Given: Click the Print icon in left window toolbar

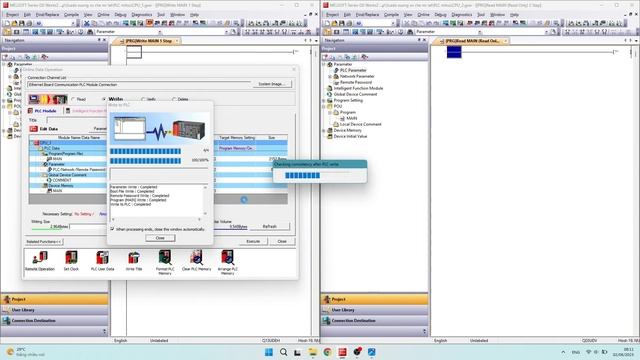Looking at the screenshot, I should [x=29, y=23].
